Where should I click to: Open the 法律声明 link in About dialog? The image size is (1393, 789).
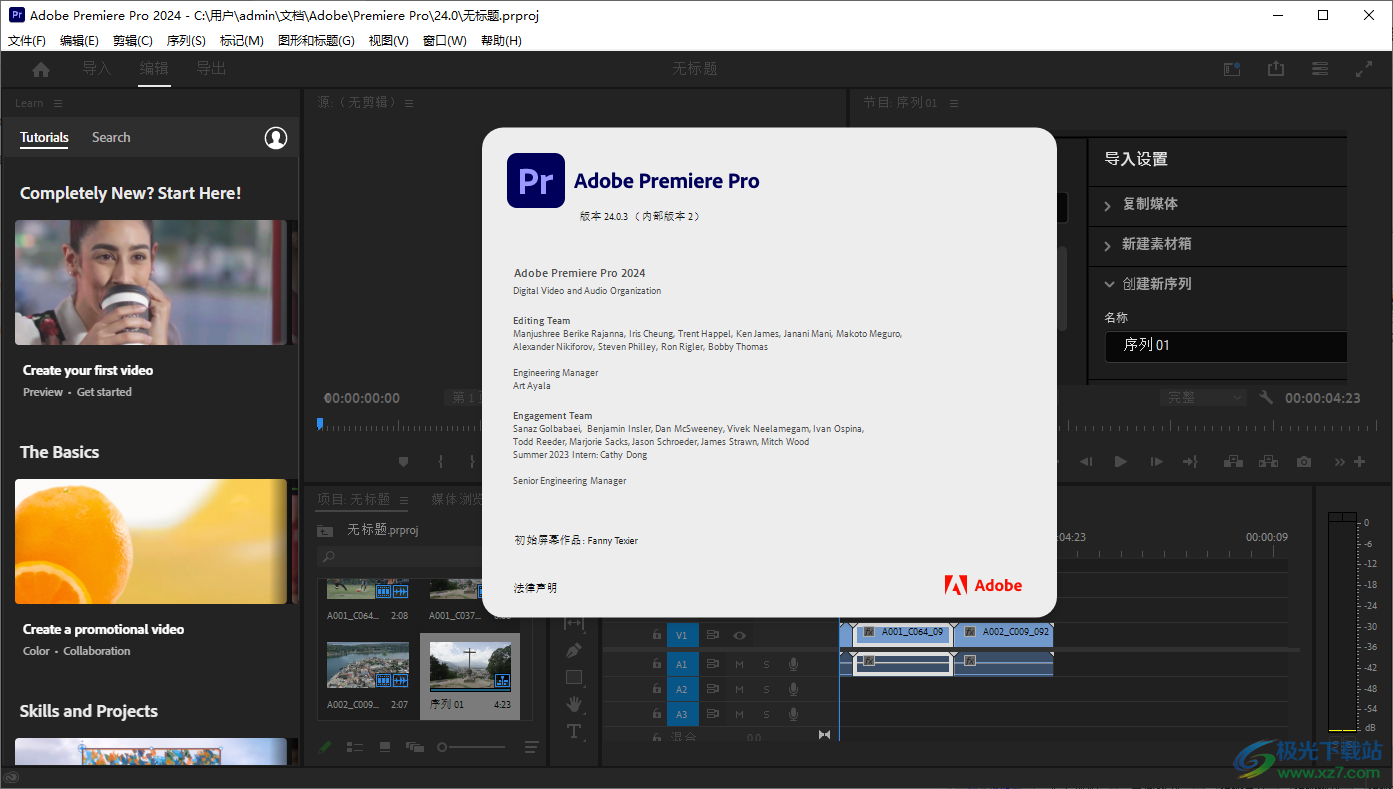point(536,588)
